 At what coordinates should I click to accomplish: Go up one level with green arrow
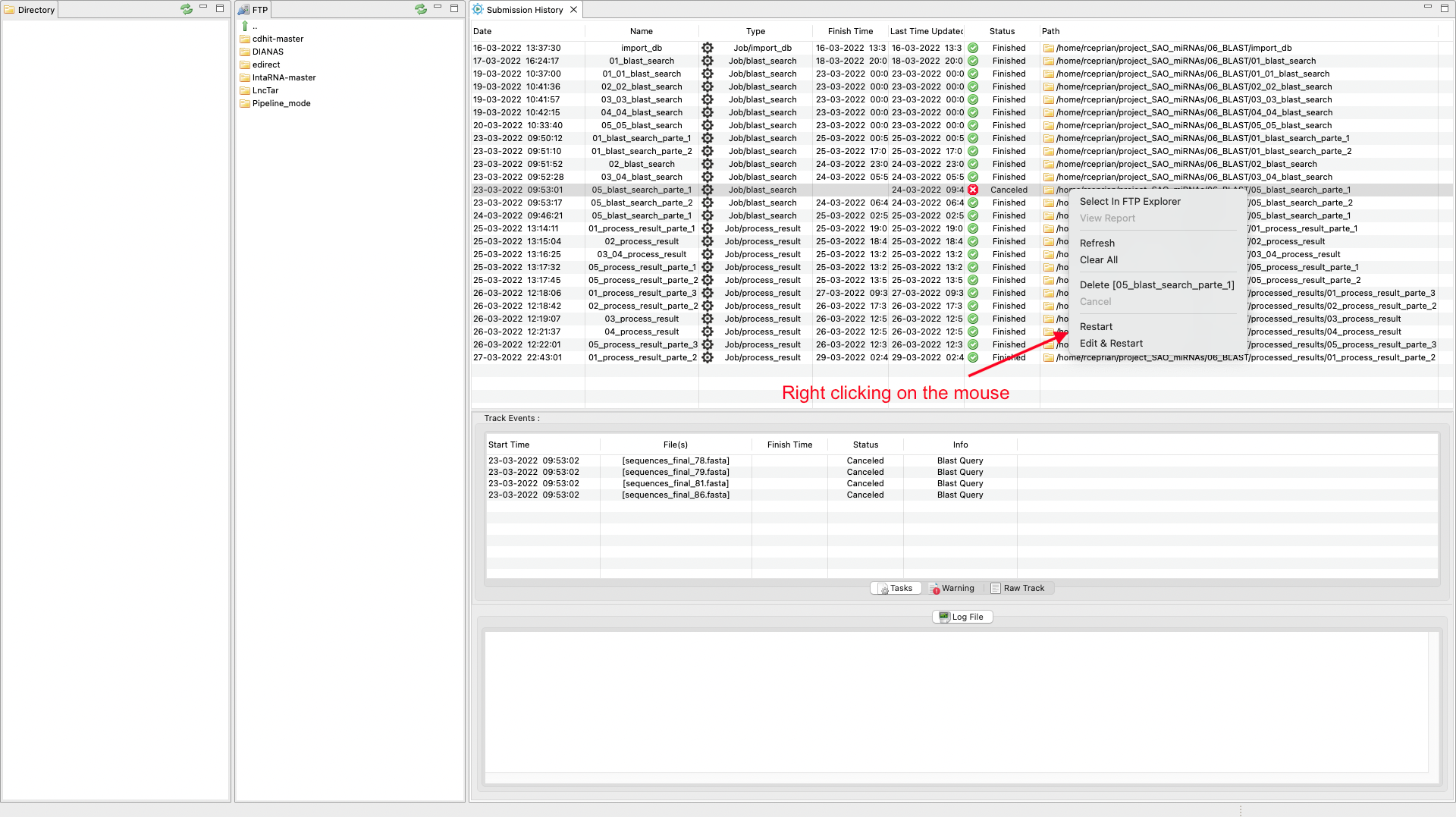pyautogui.click(x=245, y=26)
